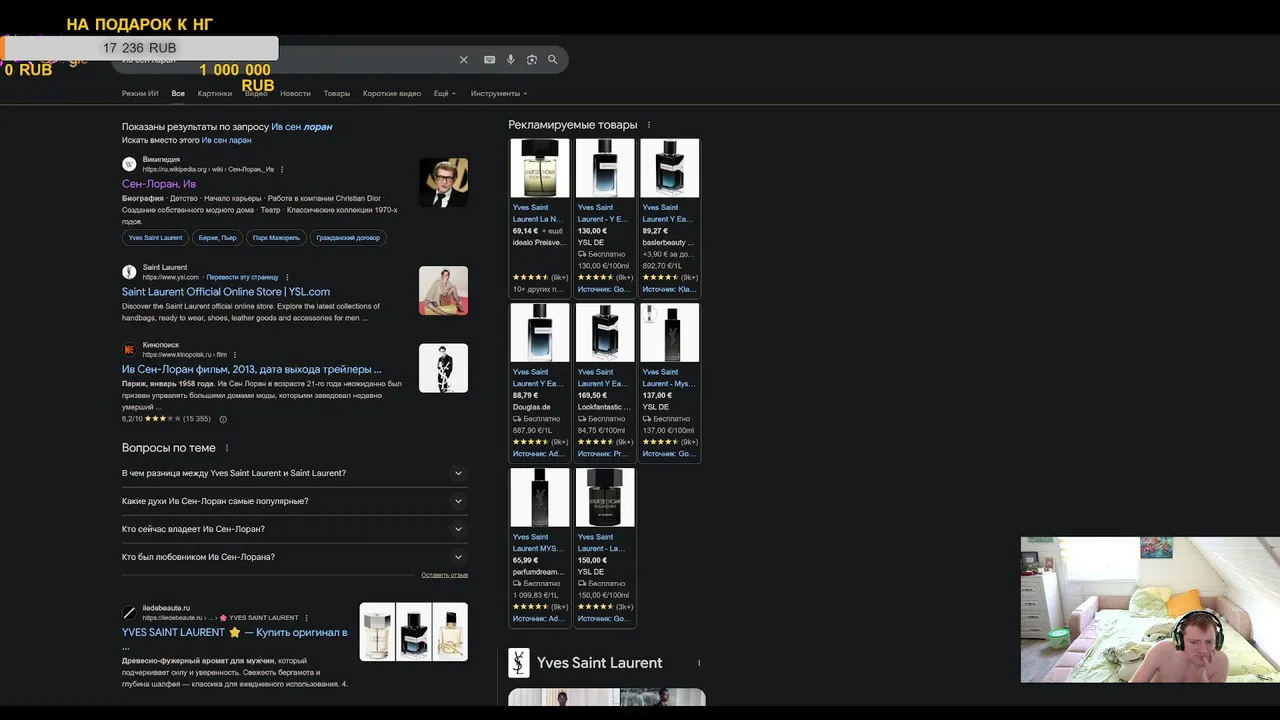Switch to the Картинки tab
The height and width of the screenshot is (720, 1280).
click(x=215, y=93)
